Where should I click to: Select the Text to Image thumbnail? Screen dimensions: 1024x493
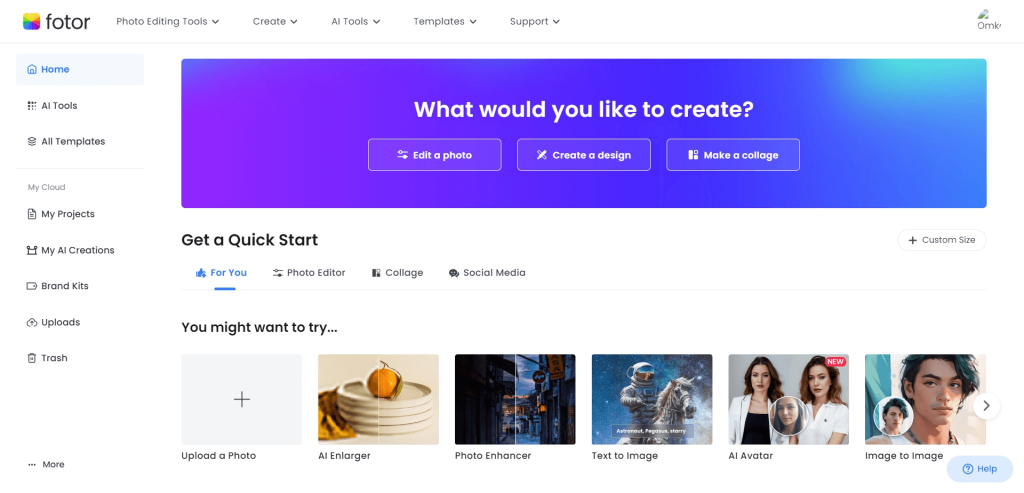pos(652,400)
